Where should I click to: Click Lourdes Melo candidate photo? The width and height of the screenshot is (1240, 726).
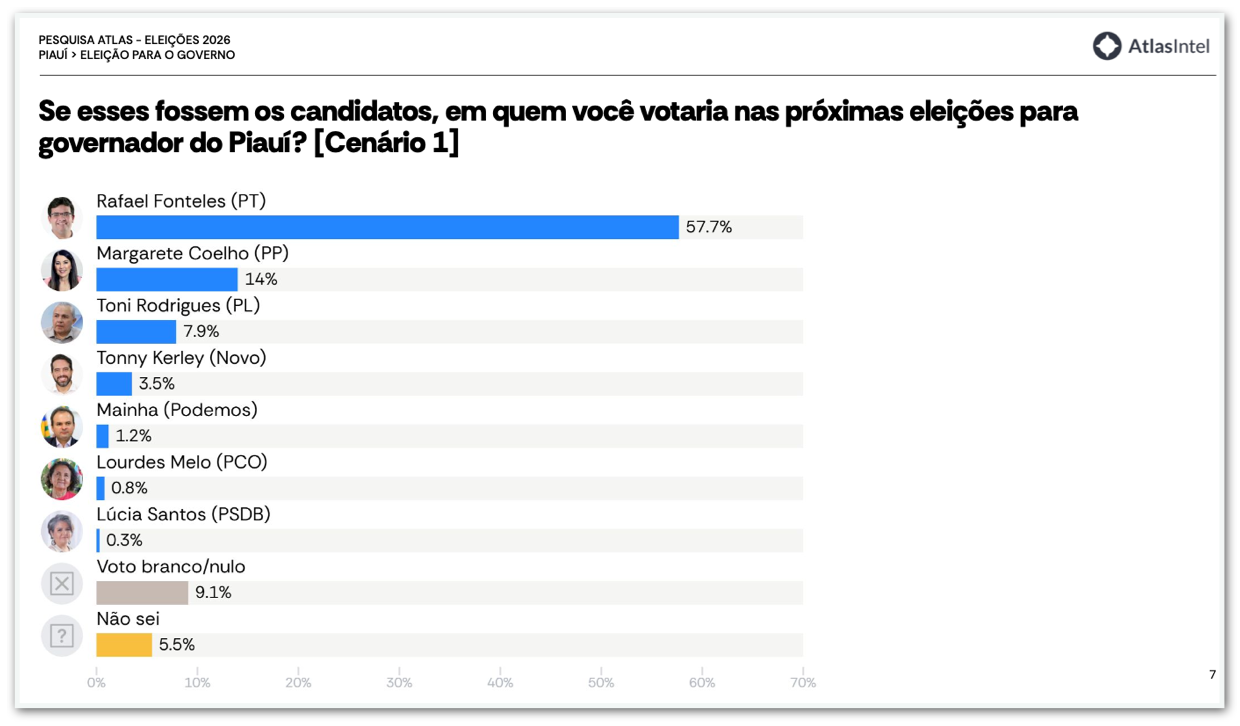(62, 479)
